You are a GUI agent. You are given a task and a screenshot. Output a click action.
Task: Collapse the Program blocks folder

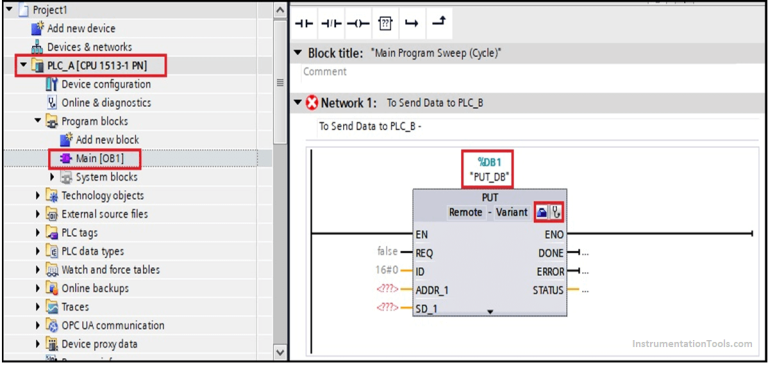pos(38,121)
